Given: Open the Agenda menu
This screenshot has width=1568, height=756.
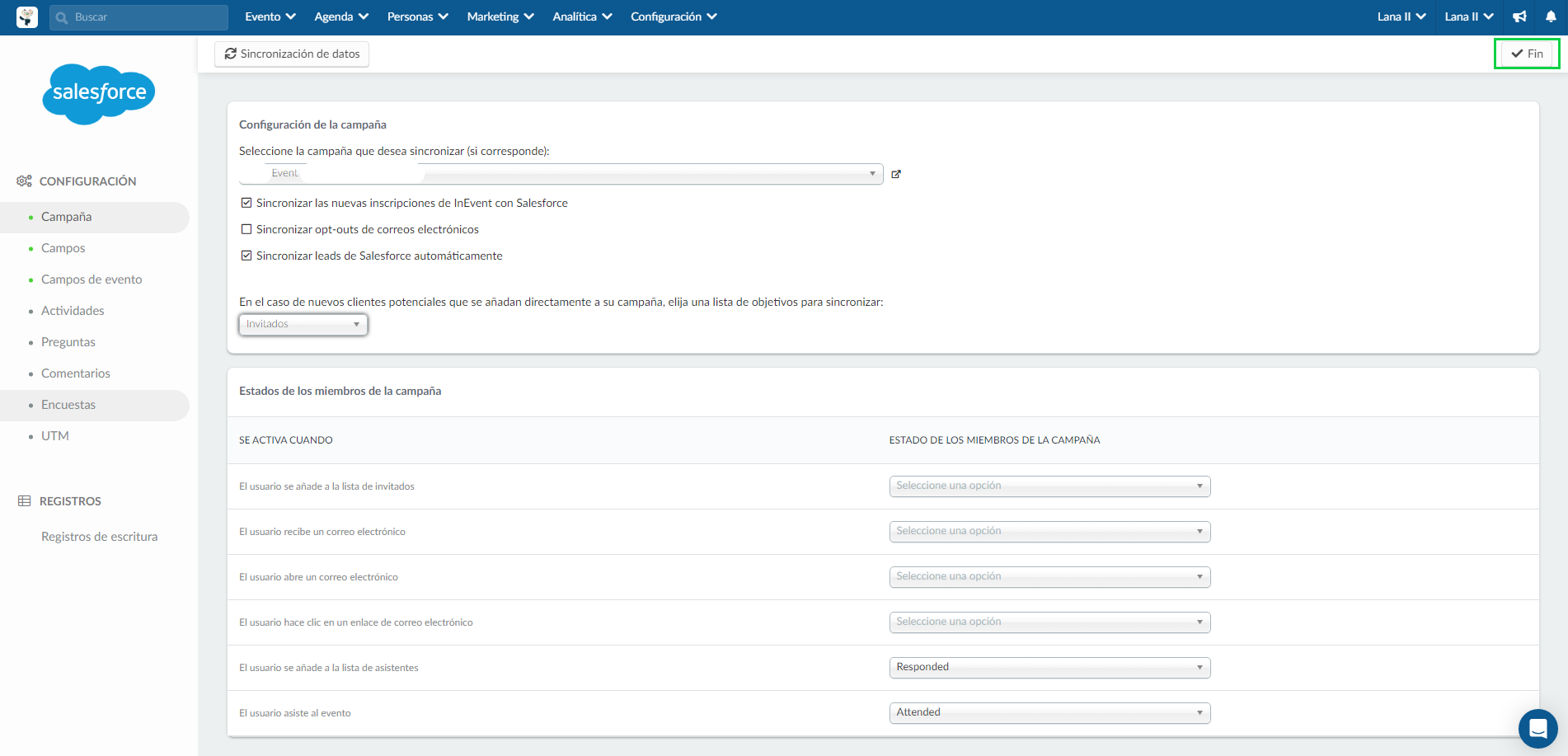Looking at the screenshot, I should point(341,16).
